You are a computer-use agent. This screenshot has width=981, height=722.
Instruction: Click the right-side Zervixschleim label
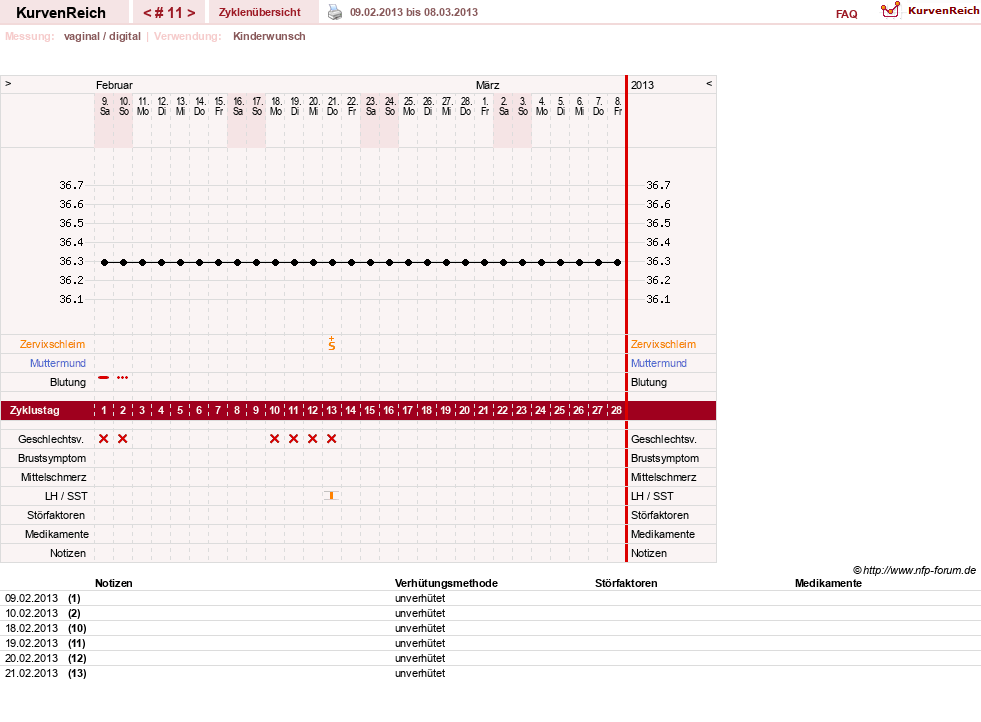pyautogui.click(x=663, y=344)
